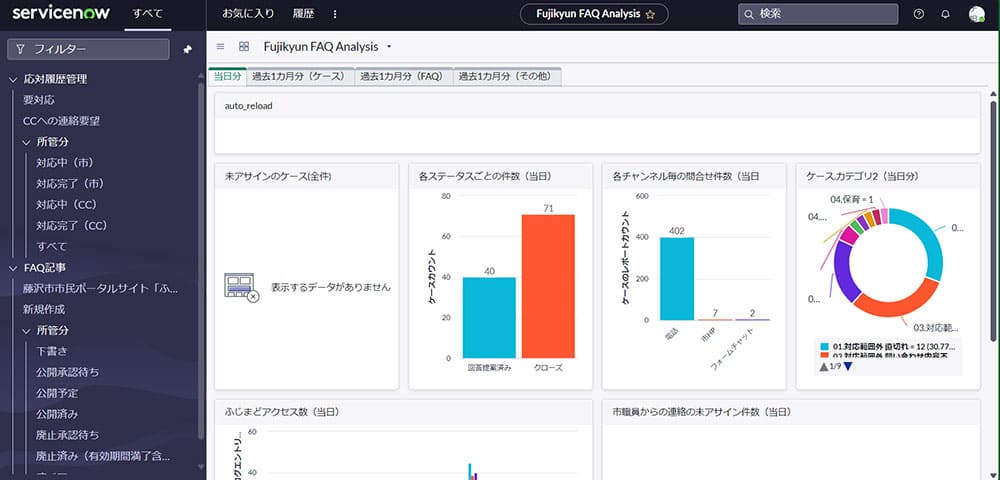Switch to 過去1カ月分（その他） tab
This screenshot has width=1000, height=480.
coord(508,76)
